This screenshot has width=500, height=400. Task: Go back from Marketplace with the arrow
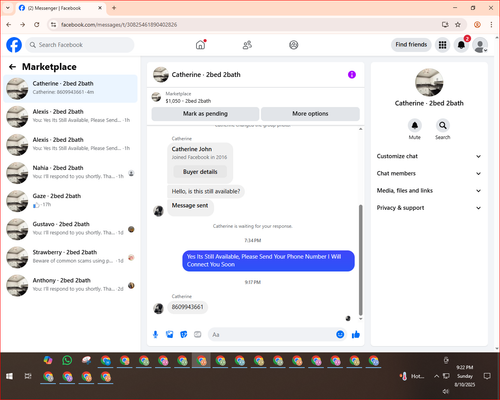tap(13, 67)
